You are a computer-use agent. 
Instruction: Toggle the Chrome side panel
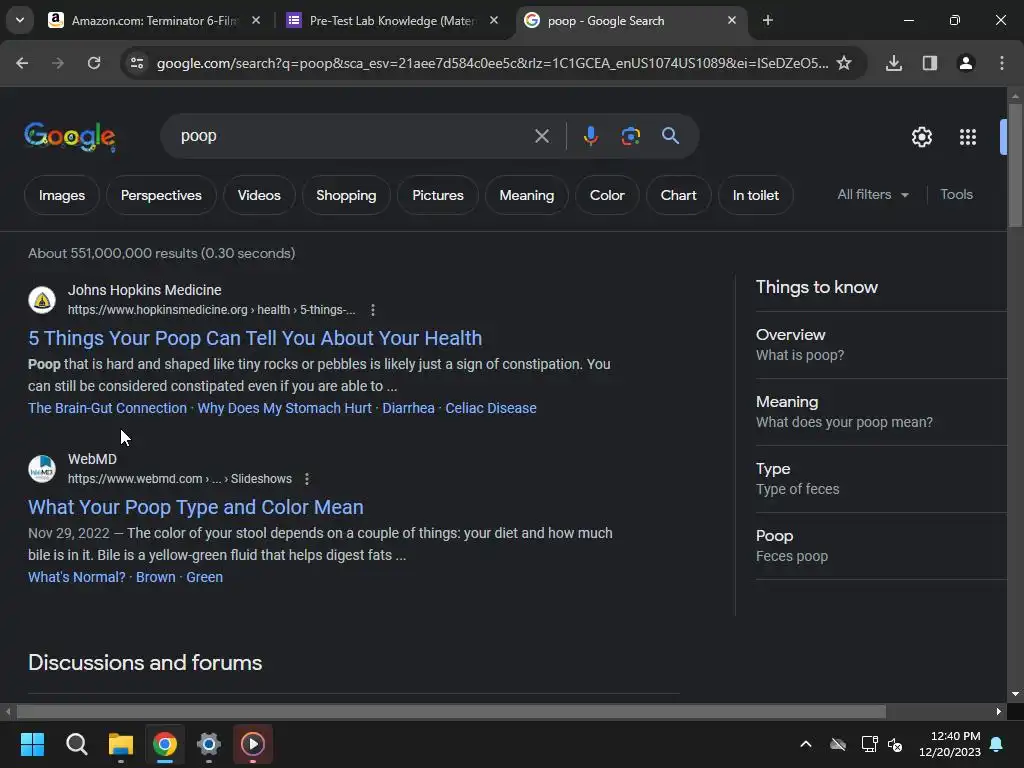930,63
